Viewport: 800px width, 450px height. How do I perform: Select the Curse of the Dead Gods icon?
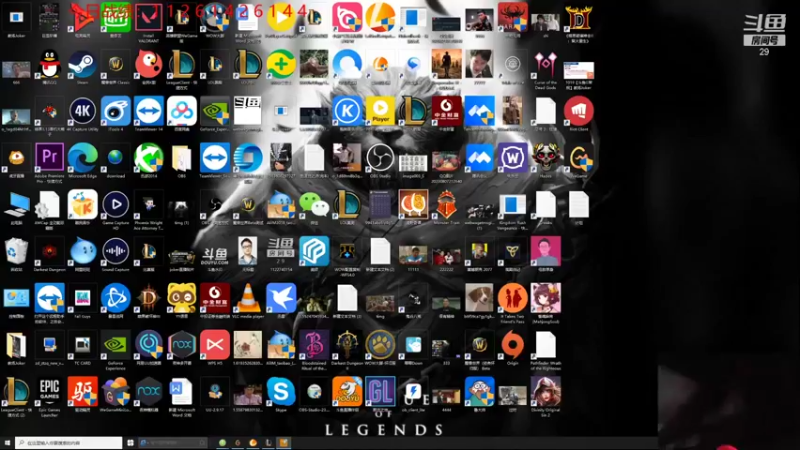click(x=545, y=64)
